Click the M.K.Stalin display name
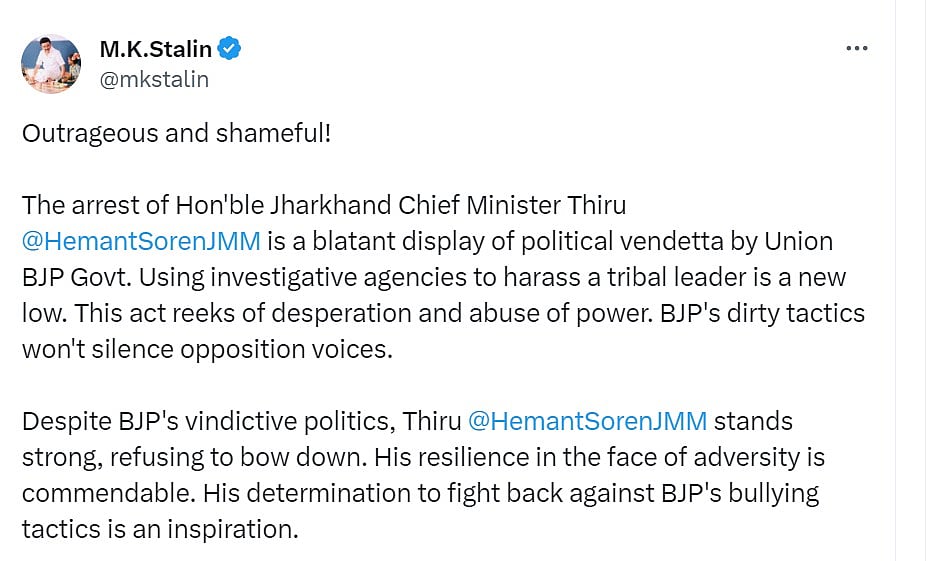The height and width of the screenshot is (561, 926). pos(157,48)
